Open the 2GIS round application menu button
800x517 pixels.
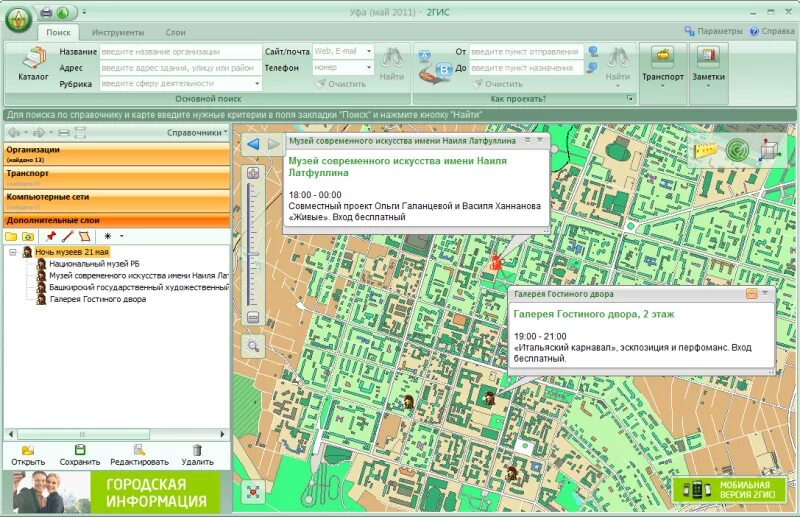click(18, 20)
